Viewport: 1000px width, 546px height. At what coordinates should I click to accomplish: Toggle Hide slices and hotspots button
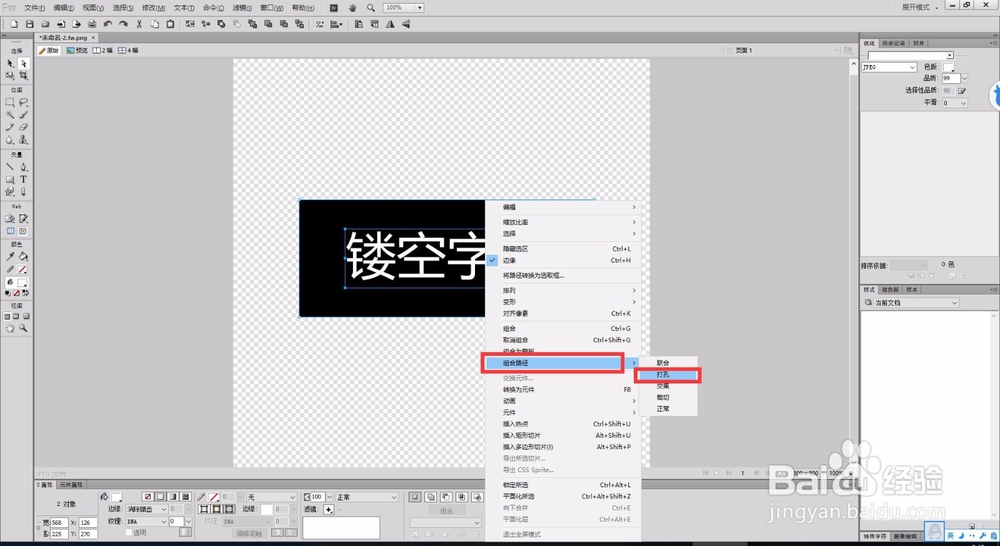(x=10, y=231)
